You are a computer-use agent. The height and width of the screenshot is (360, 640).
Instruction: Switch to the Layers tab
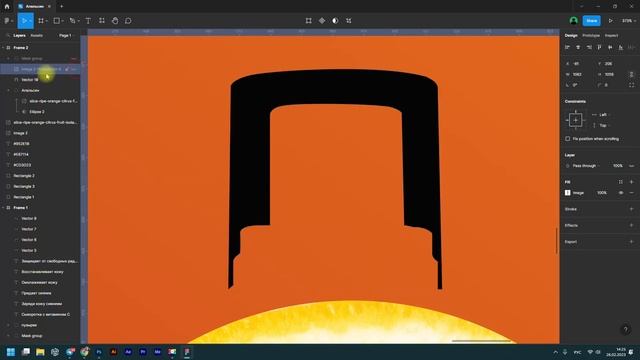19,36
